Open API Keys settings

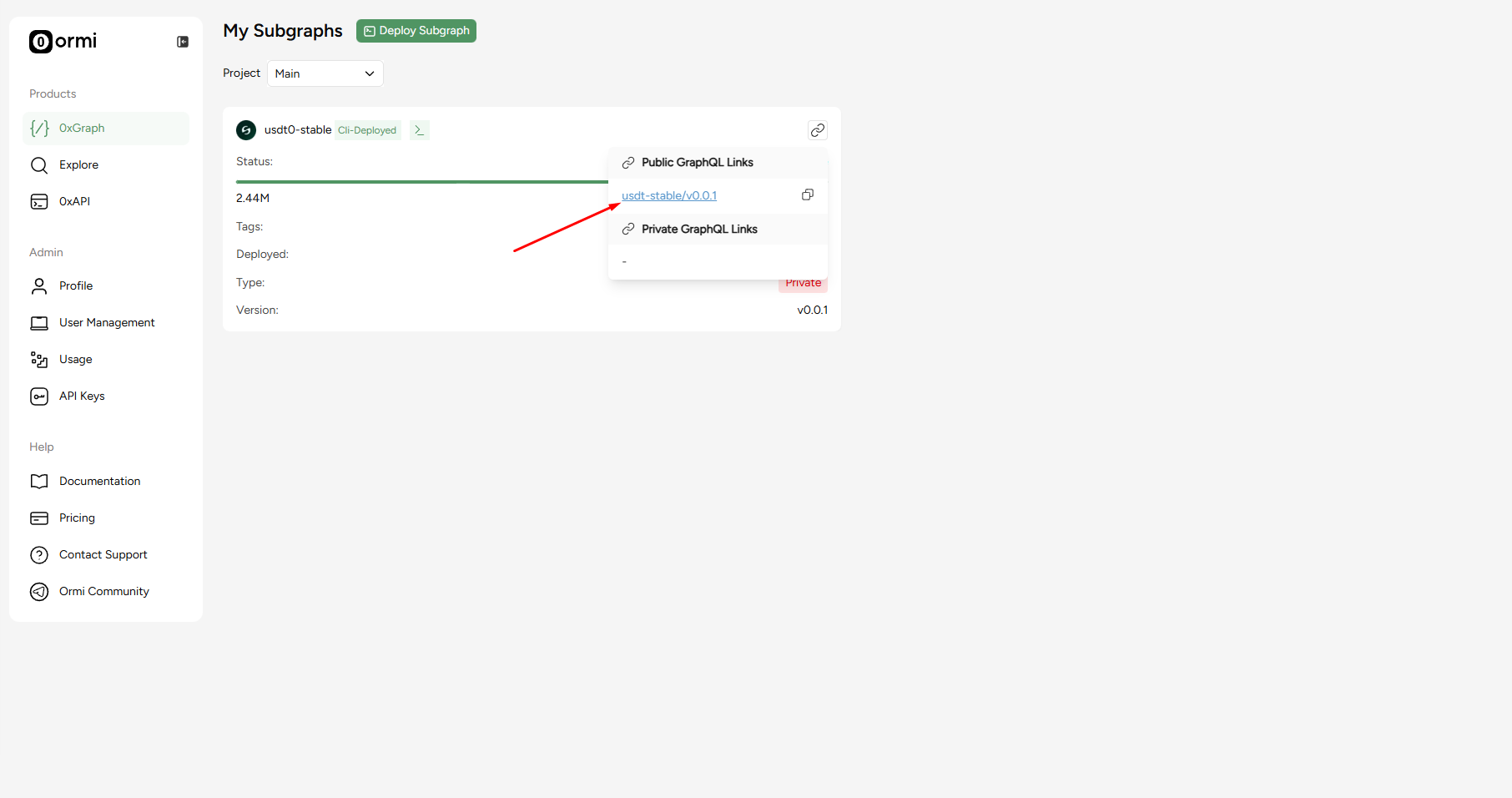[82, 396]
